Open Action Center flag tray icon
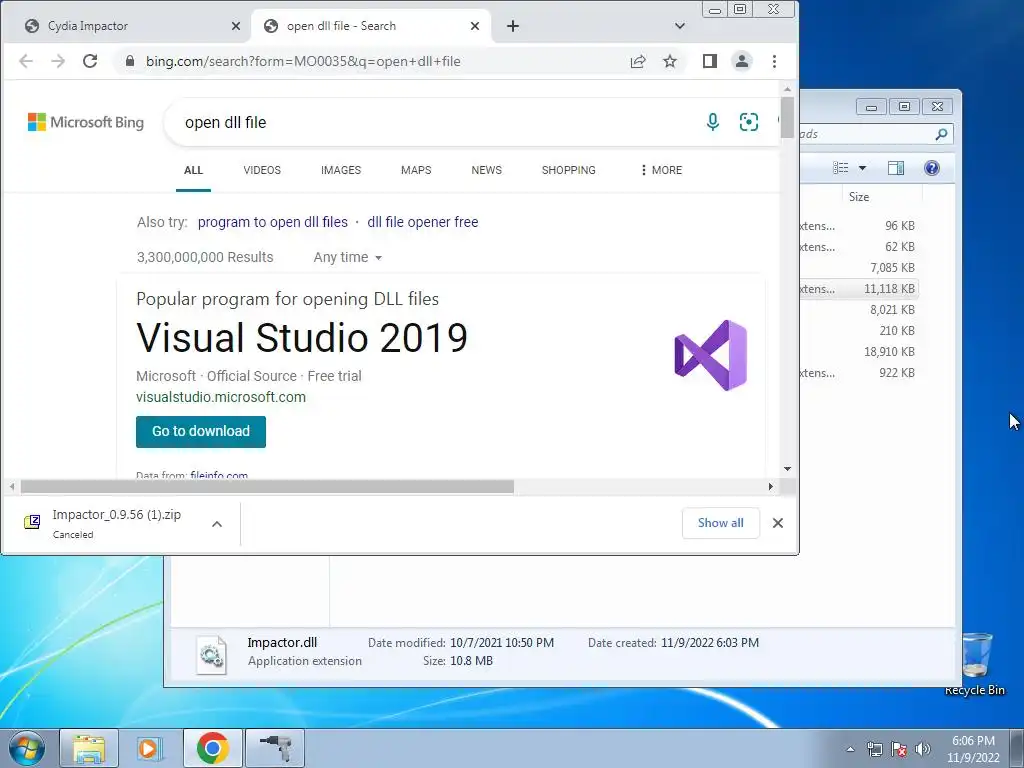1024x768 pixels. point(899,749)
